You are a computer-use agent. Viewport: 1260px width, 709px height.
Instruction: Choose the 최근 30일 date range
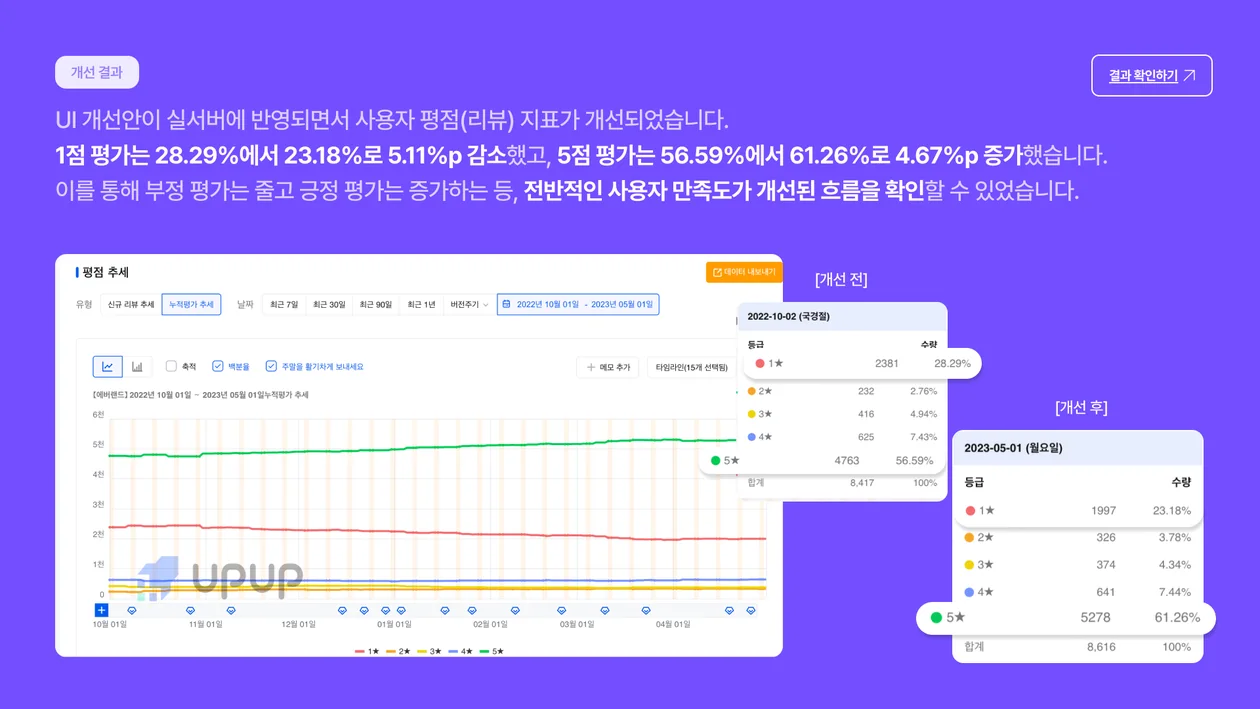tap(329, 304)
